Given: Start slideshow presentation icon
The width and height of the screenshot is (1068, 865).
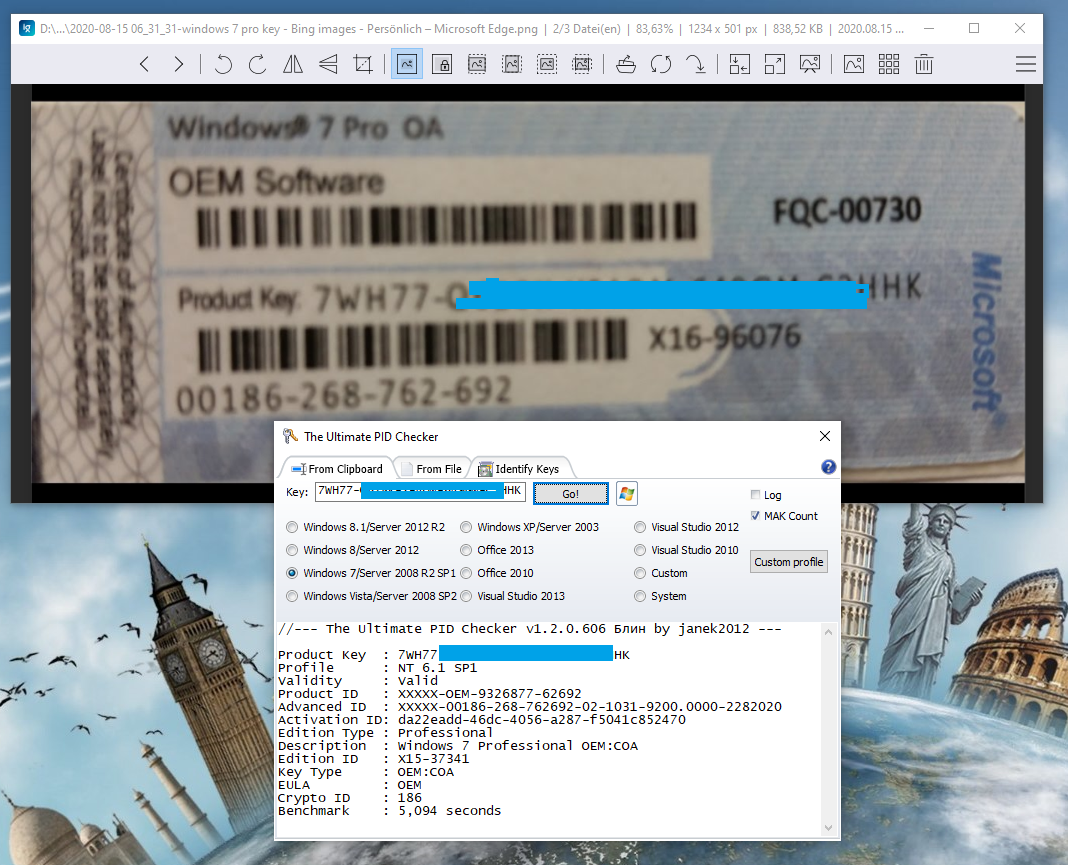Looking at the screenshot, I should pos(809,65).
